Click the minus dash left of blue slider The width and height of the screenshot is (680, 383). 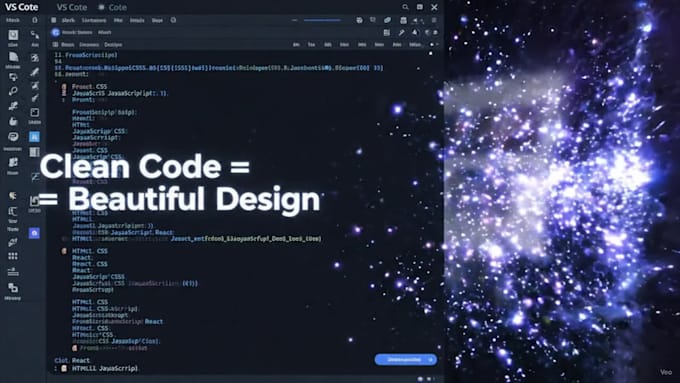coord(294,20)
